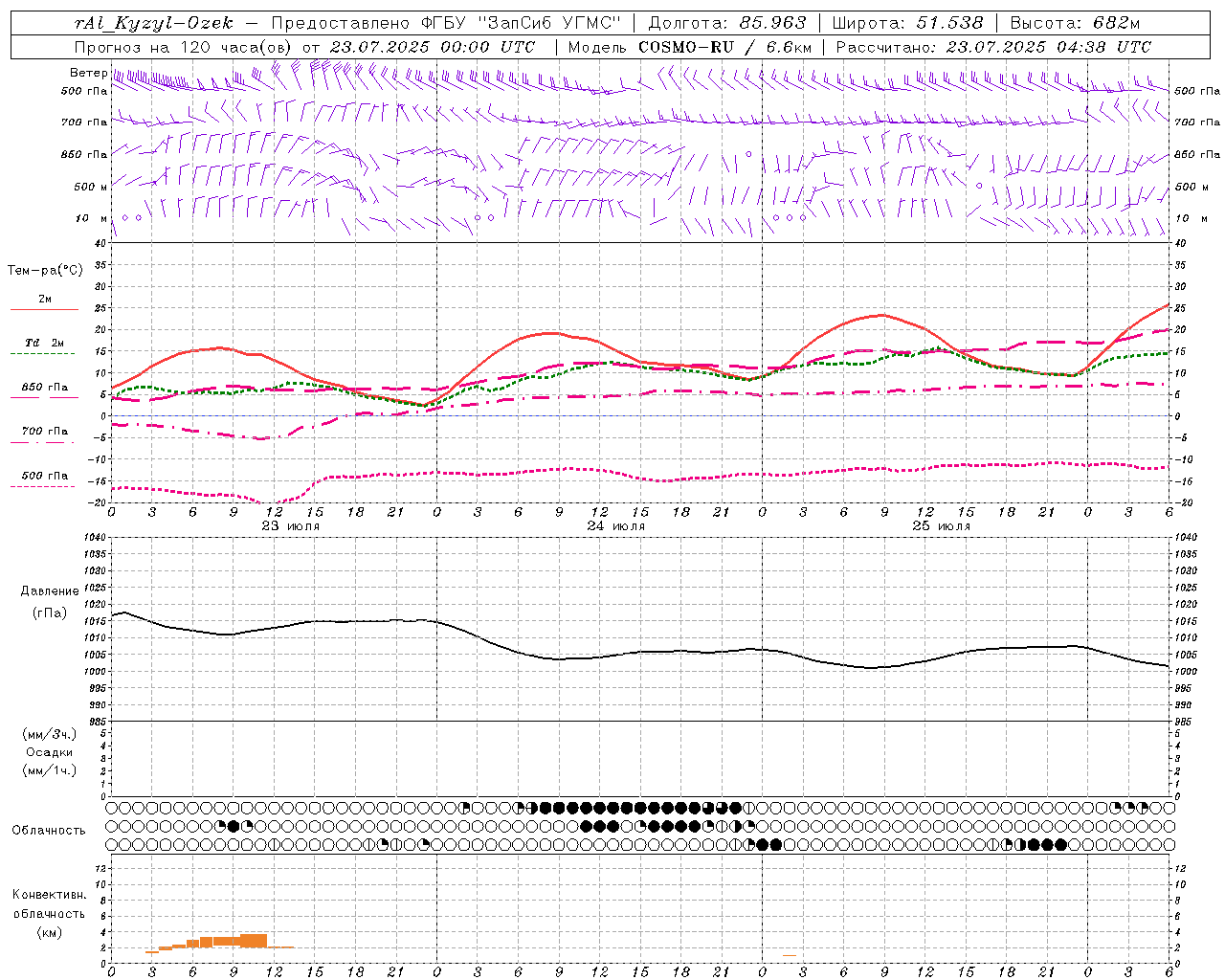Click the Давление label
Viewport: 1225px width, 980px height.
[x=50, y=591]
